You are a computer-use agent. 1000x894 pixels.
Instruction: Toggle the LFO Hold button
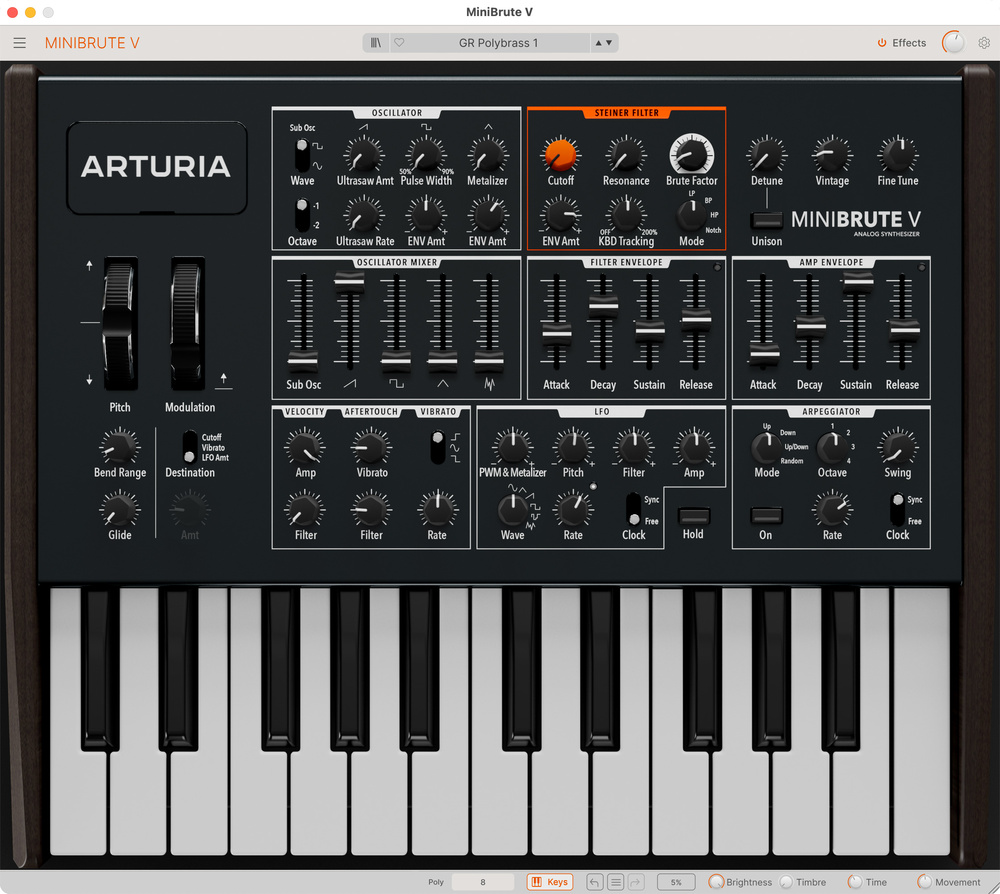pyautogui.click(x=693, y=516)
